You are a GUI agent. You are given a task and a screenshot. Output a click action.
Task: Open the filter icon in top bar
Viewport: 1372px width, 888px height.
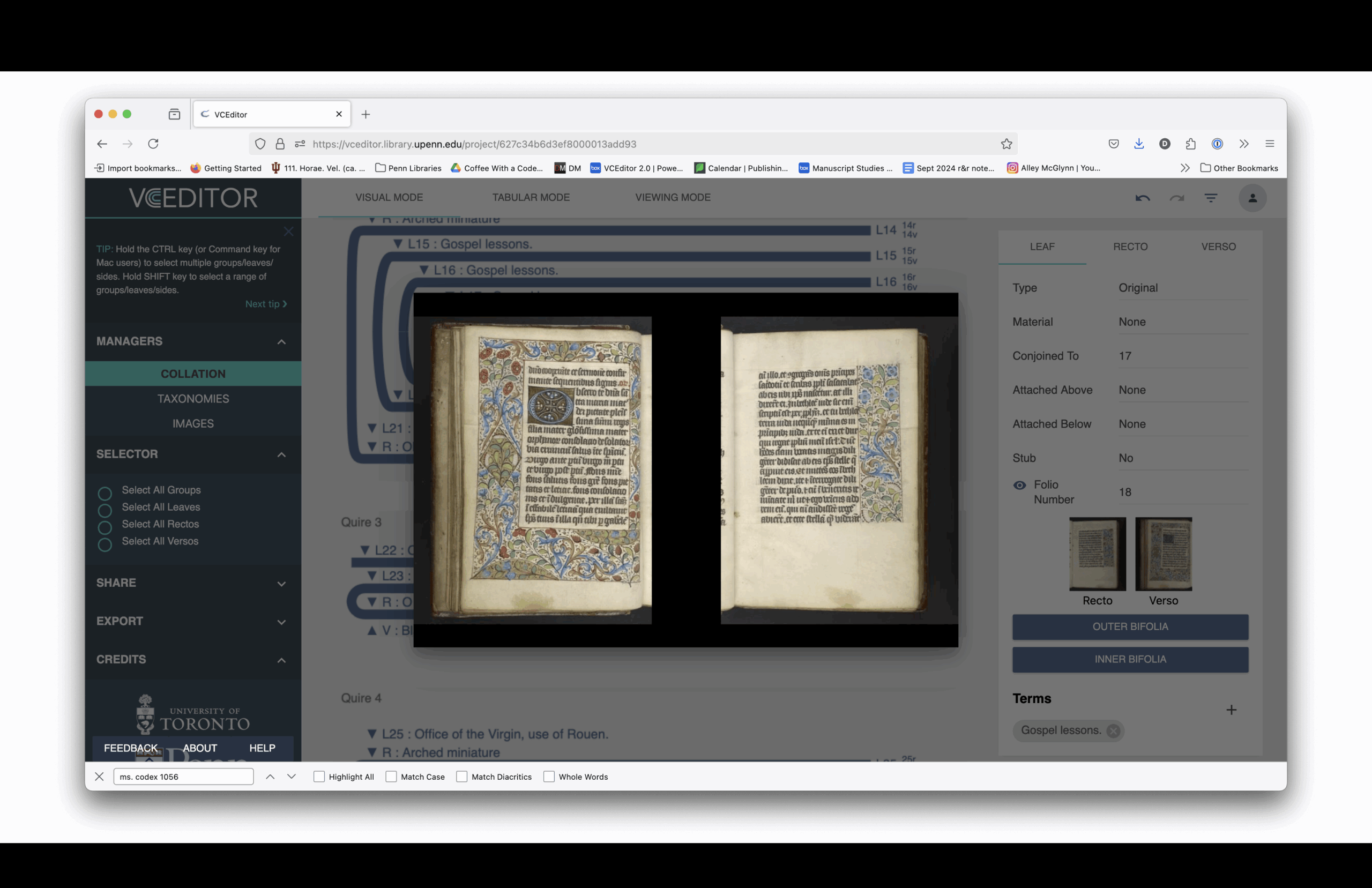(1211, 198)
